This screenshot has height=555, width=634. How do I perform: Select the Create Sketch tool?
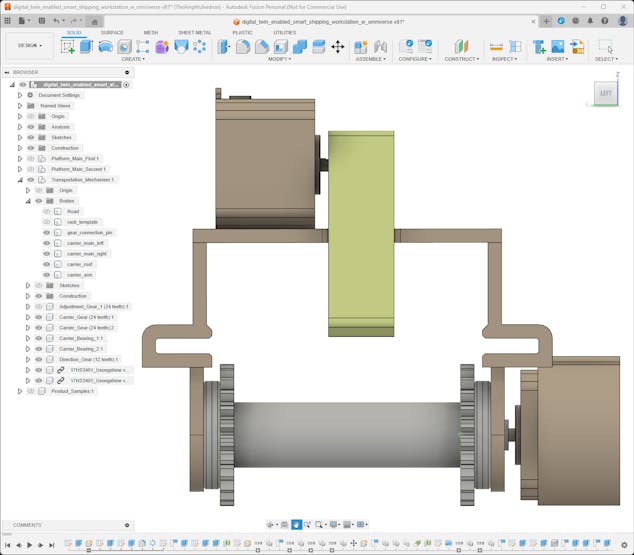pos(68,47)
